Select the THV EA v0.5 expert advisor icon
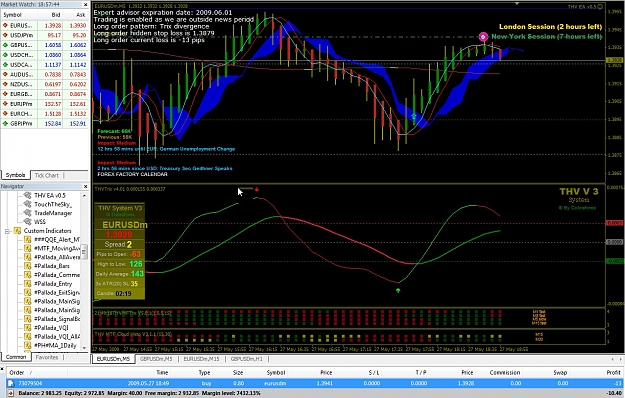The image size is (625, 398). (28, 195)
